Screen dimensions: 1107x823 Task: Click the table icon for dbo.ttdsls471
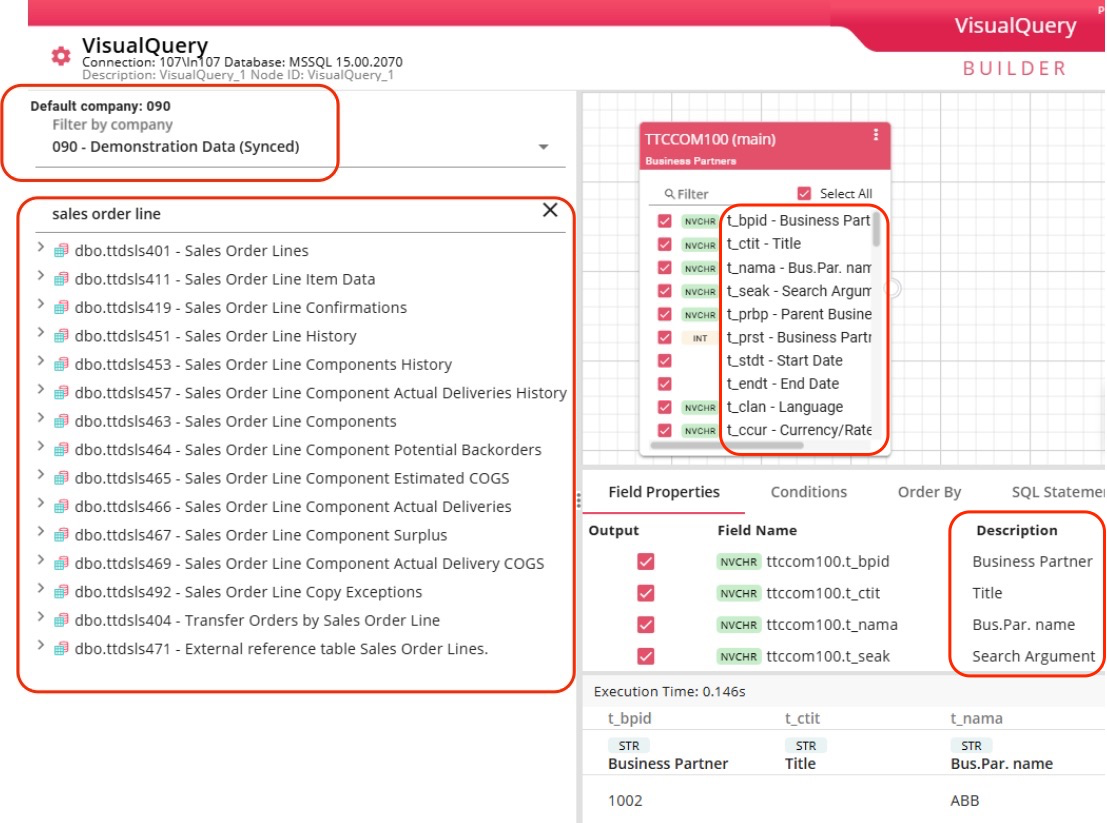point(61,649)
